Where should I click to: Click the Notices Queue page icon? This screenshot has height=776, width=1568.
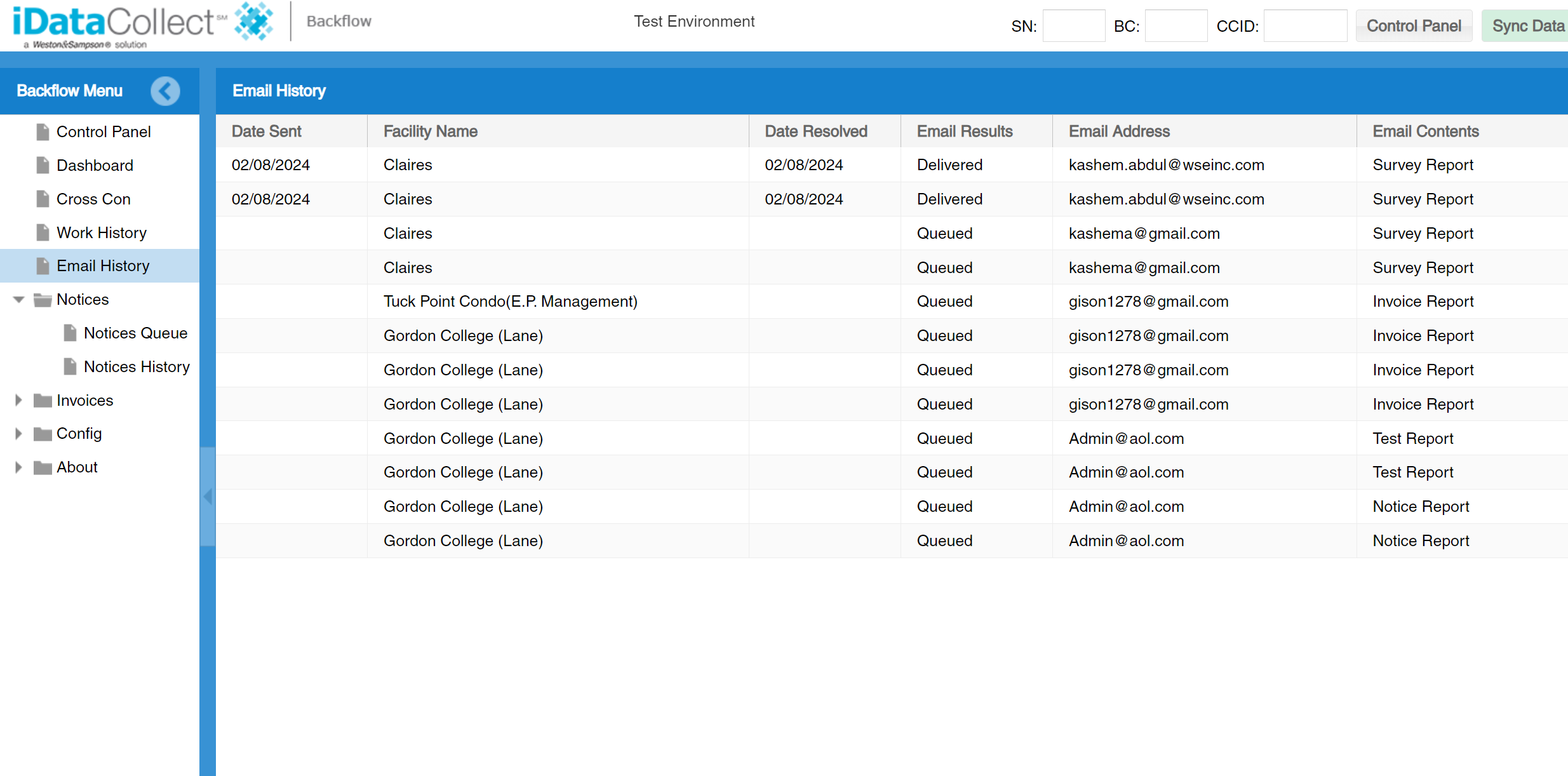pos(70,333)
